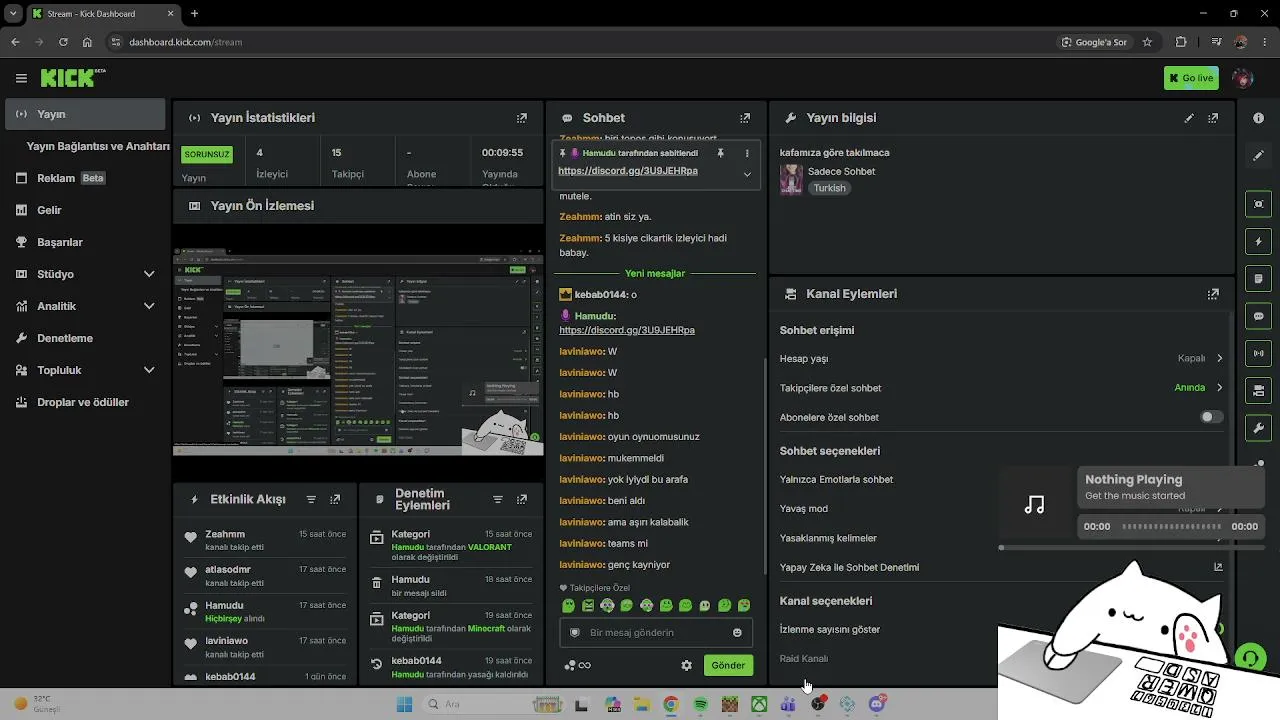This screenshot has width=1280, height=720.
Task: Click in the Bir mesaj gönderin field
Action: point(655,632)
